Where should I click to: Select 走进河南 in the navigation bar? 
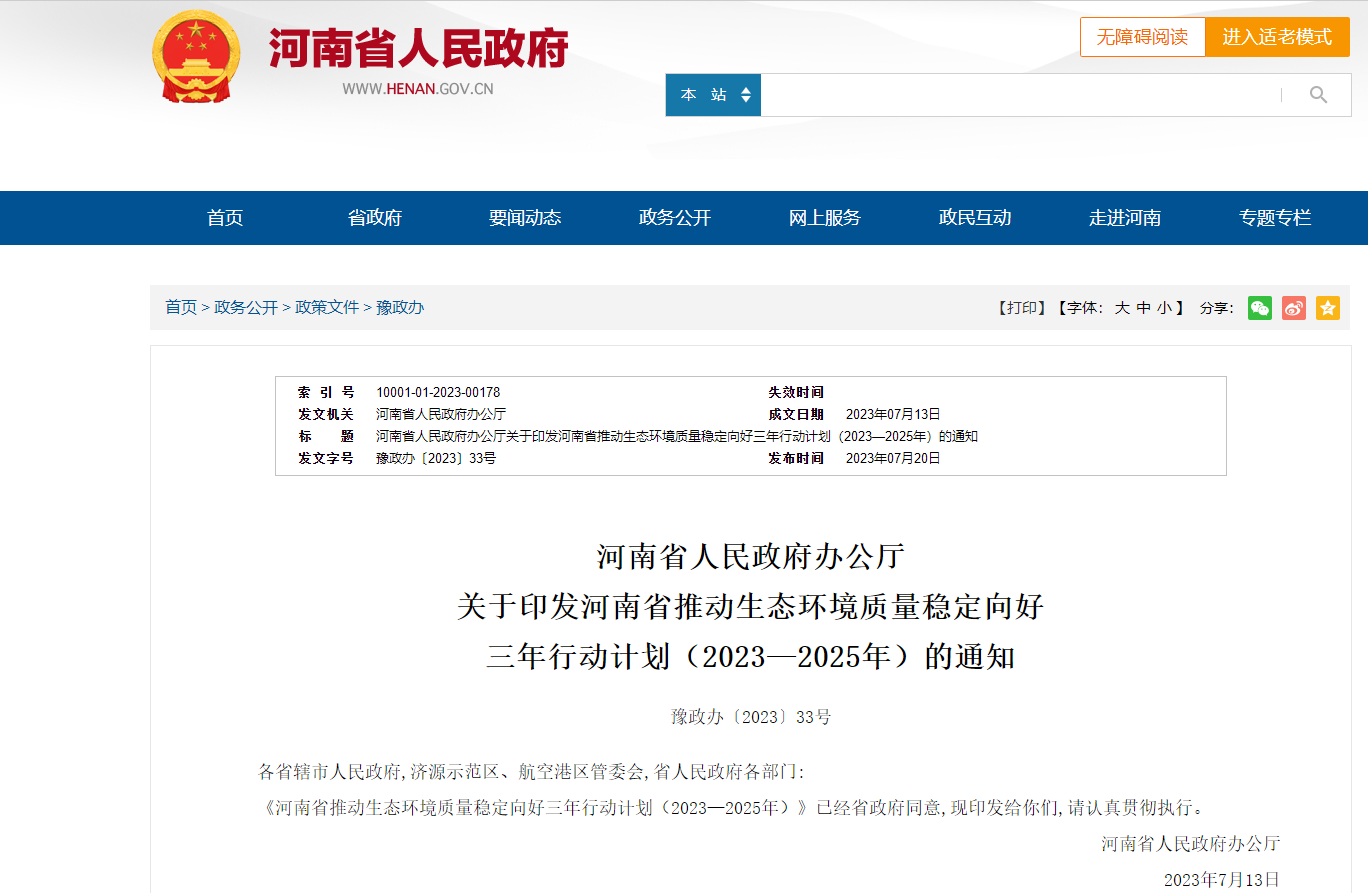coord(1125,218)
